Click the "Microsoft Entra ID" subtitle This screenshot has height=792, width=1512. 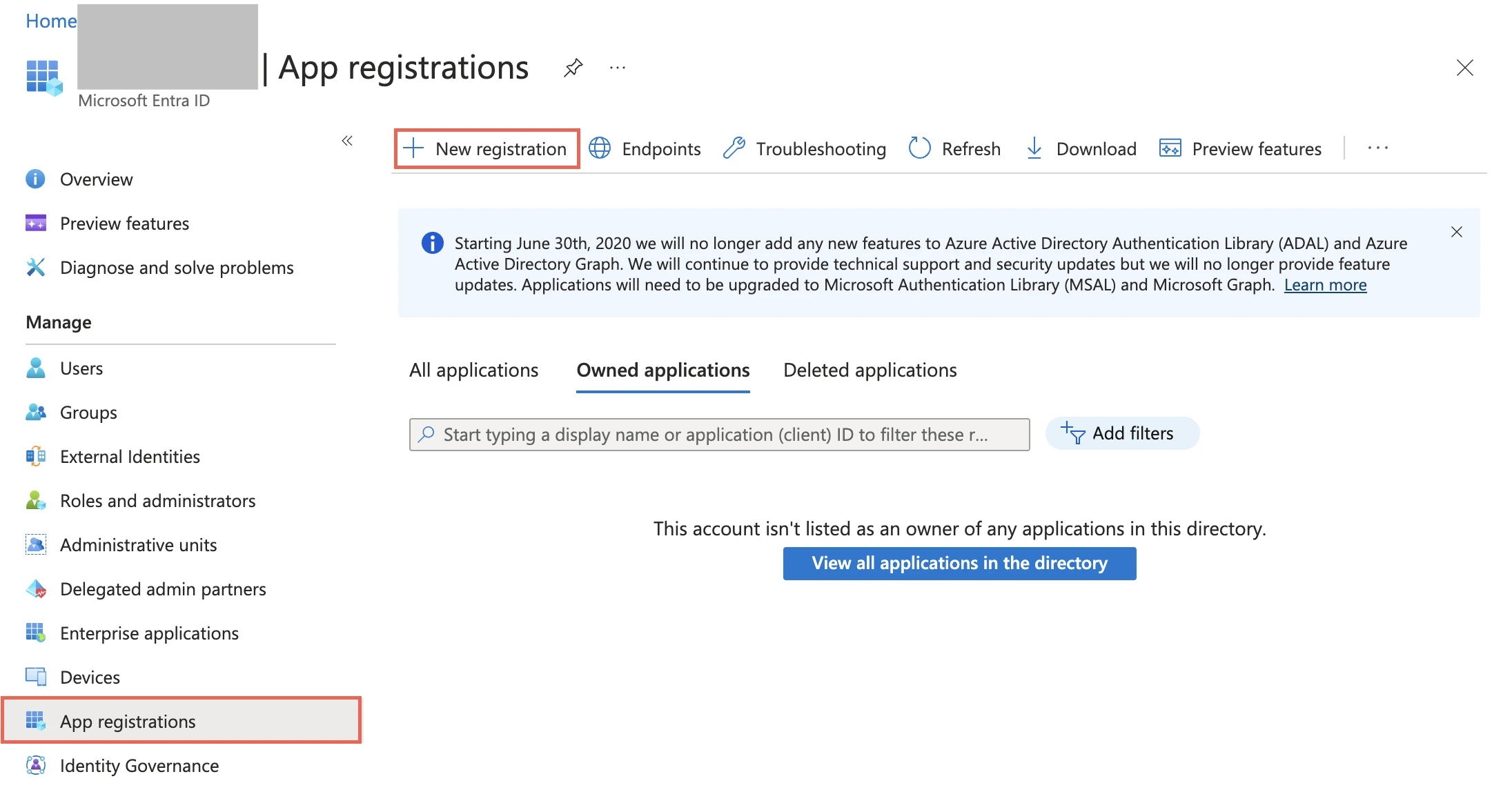click(144, 101)
